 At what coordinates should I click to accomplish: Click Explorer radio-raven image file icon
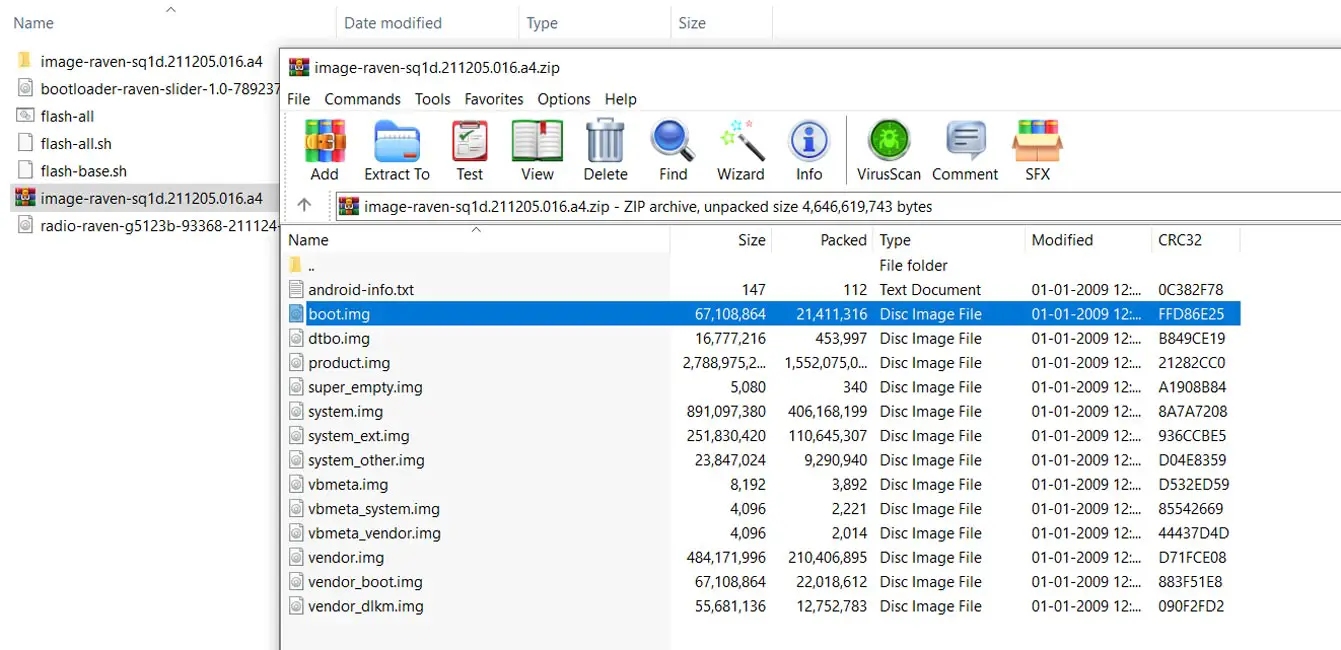pos(25,225)
